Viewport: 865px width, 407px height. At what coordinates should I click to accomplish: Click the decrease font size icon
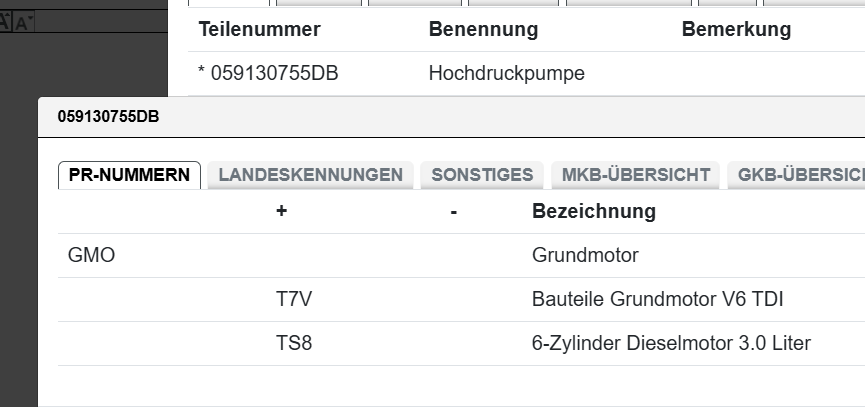click(x=23, y=22)
